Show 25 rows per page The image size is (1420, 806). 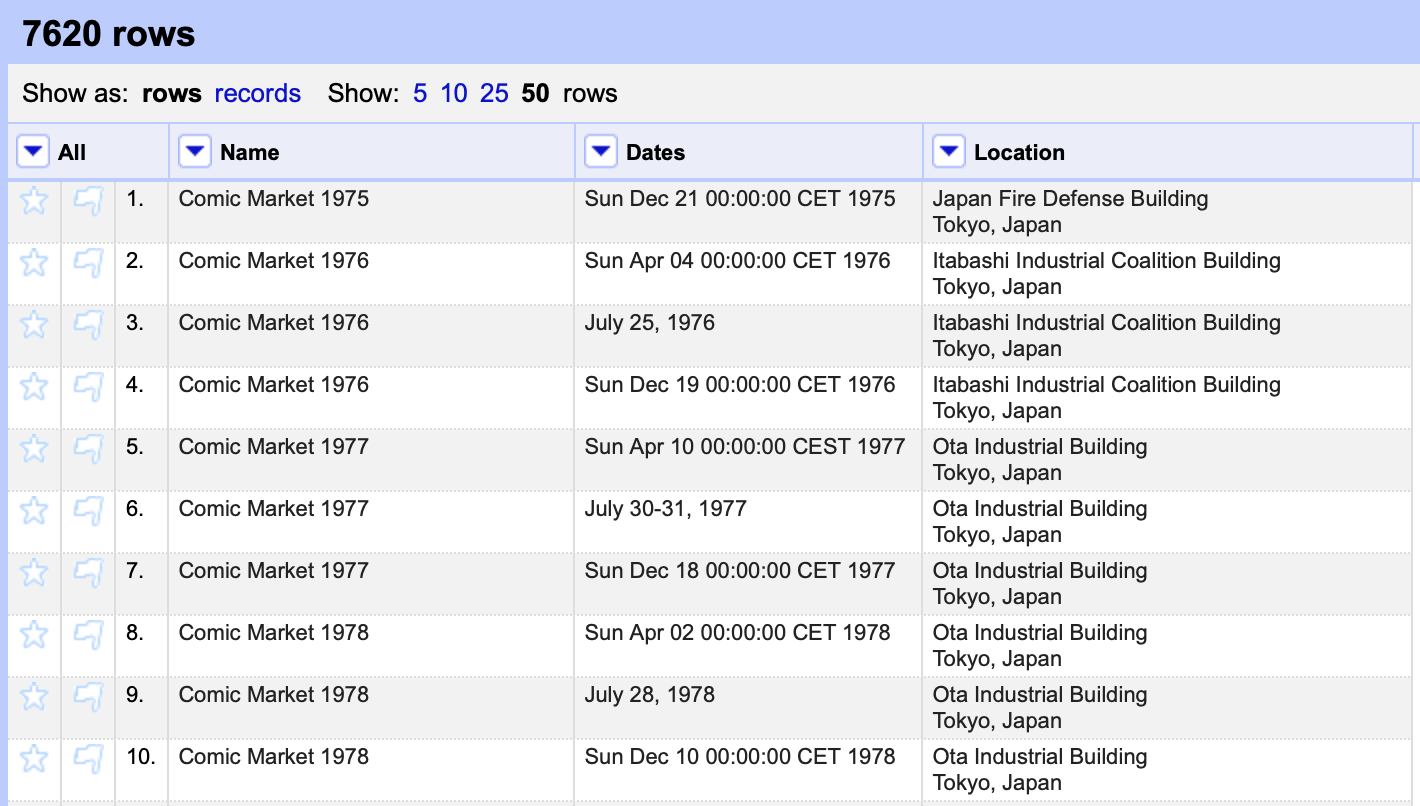click(x=494, y=93)
